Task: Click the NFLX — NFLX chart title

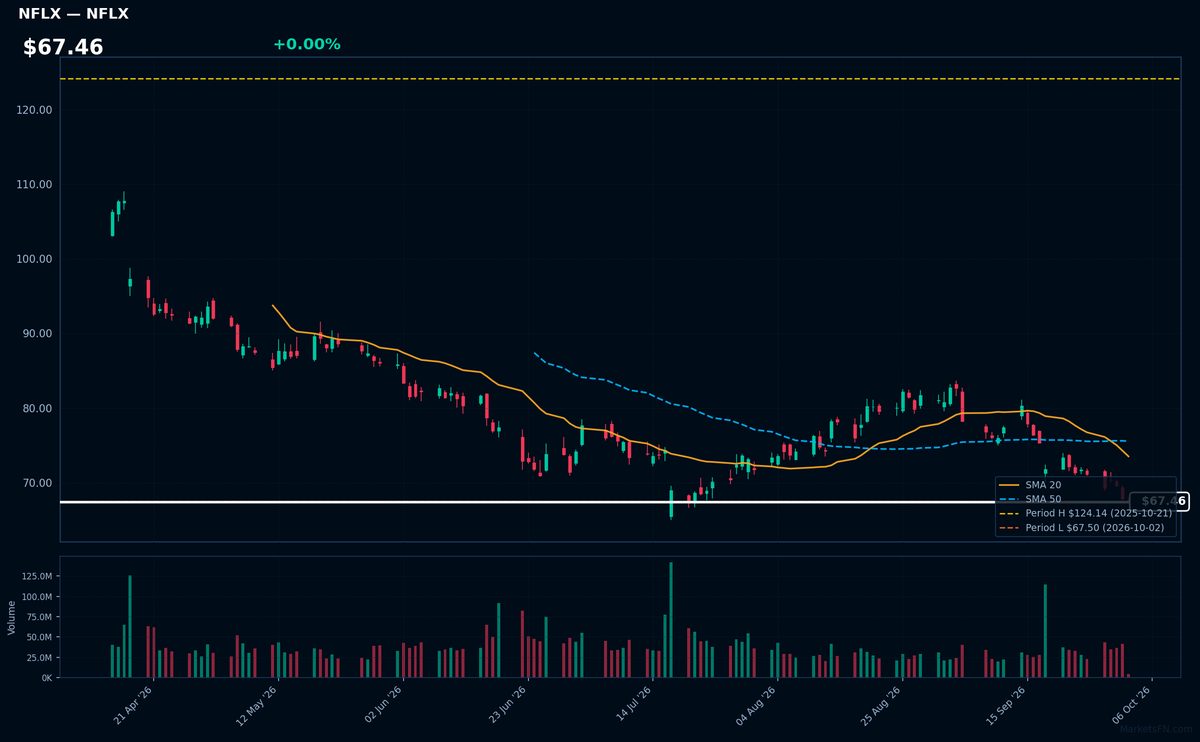Action: tap(73, 14)
